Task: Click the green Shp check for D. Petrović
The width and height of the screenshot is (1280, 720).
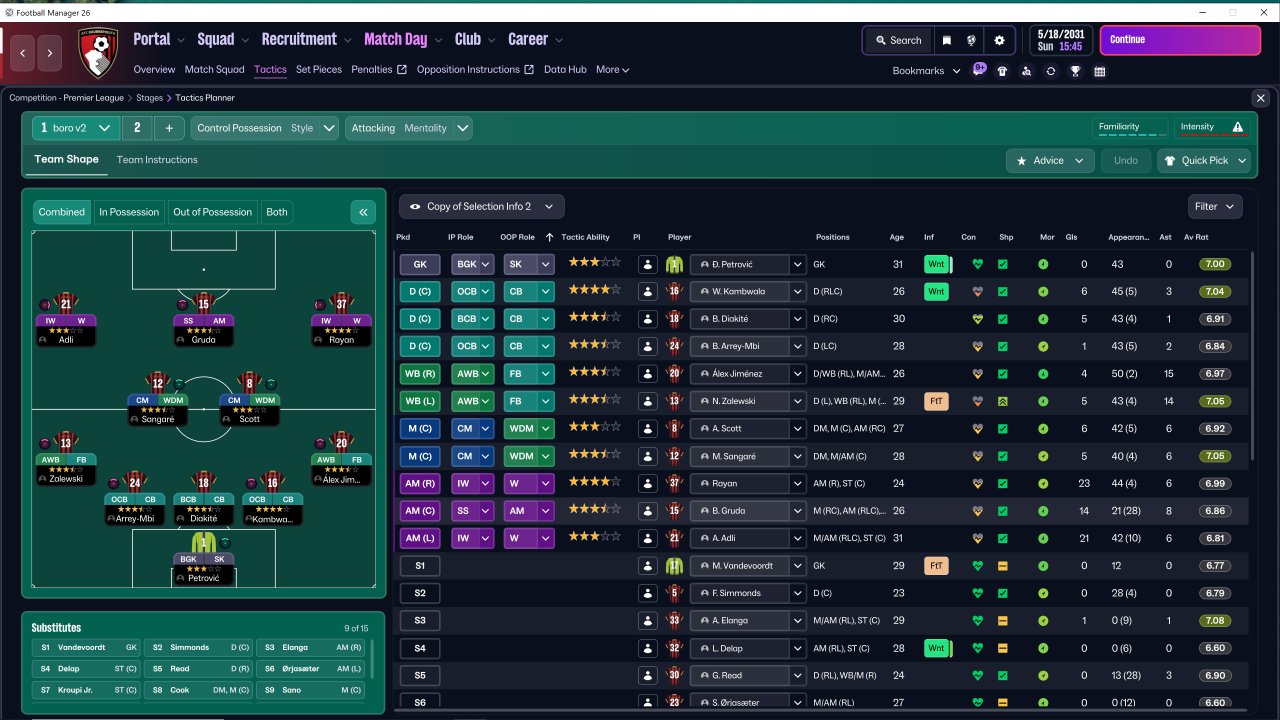Action: click(x=1003, y=265)
